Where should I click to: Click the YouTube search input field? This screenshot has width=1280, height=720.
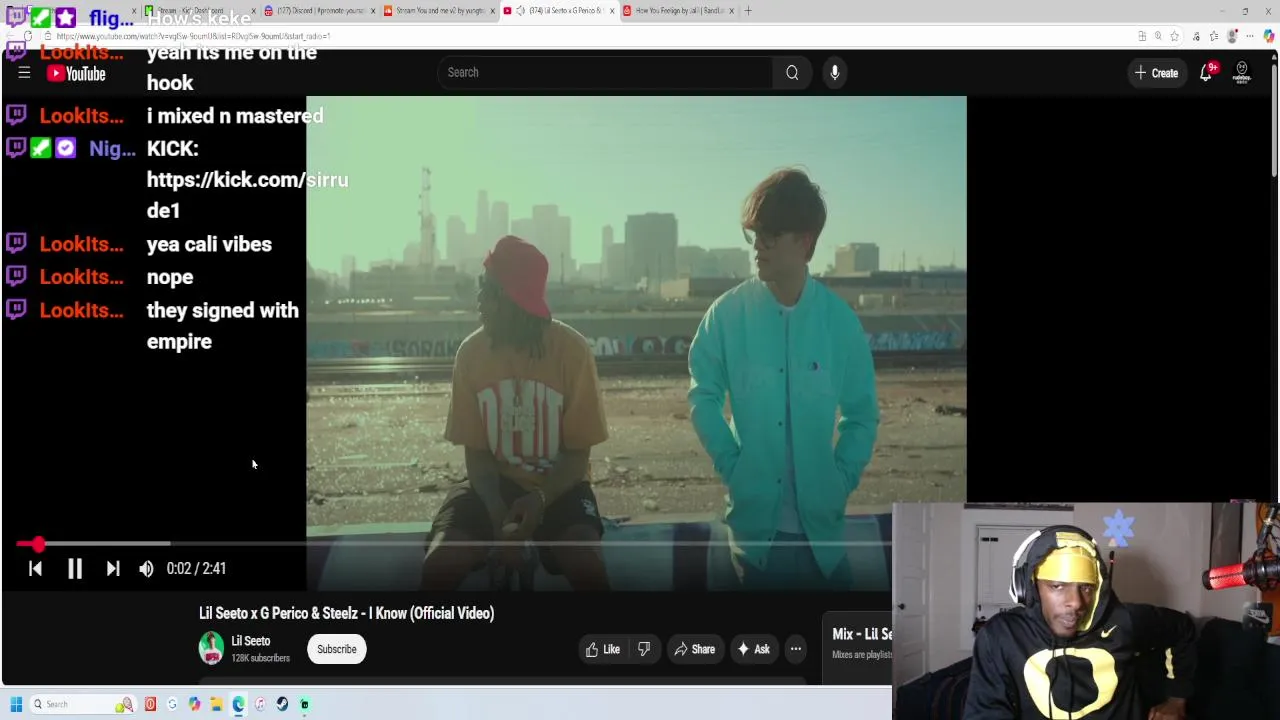pyautogui.click(x=605, y=72)
